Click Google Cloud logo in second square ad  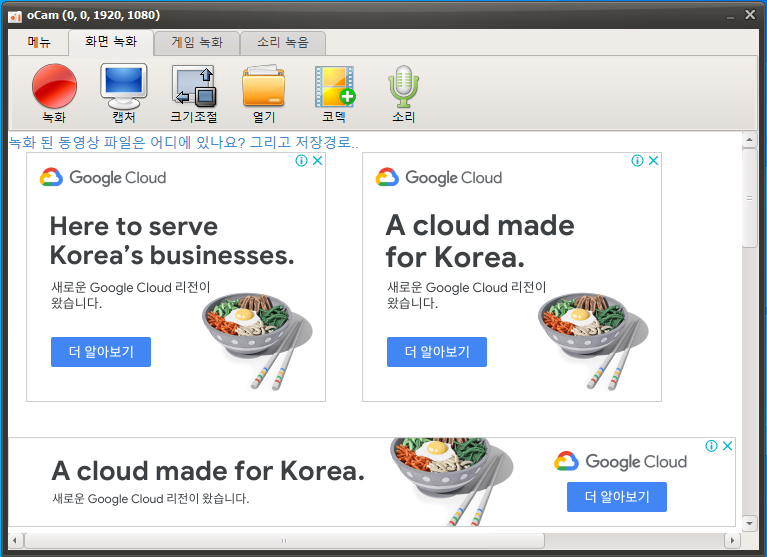point(439,178)
